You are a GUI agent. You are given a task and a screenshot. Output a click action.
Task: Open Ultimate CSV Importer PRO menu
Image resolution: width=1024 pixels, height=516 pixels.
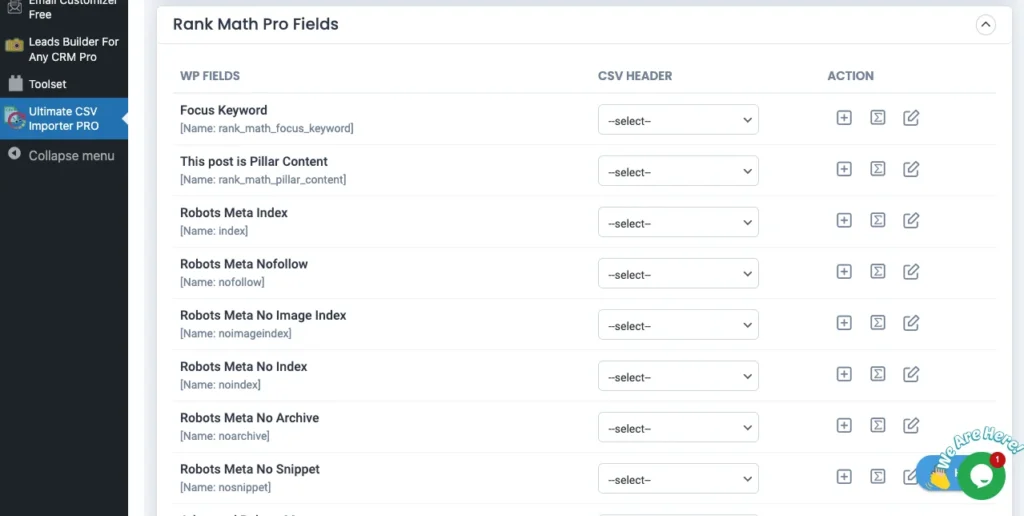(x=63, y=118)
